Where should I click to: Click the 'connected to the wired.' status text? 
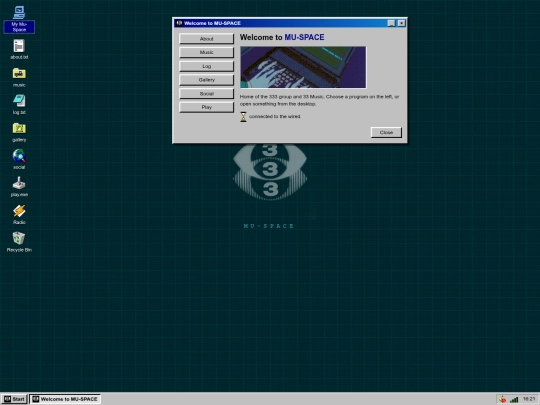pos(275,116)
